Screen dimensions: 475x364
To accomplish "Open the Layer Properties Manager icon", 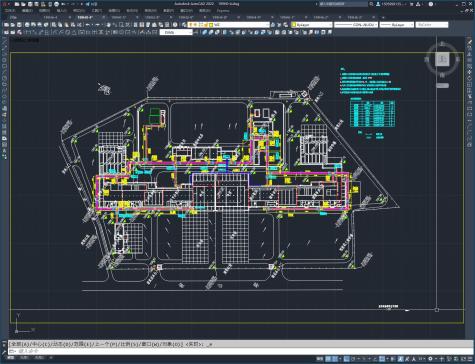I will tap(184, 25).
